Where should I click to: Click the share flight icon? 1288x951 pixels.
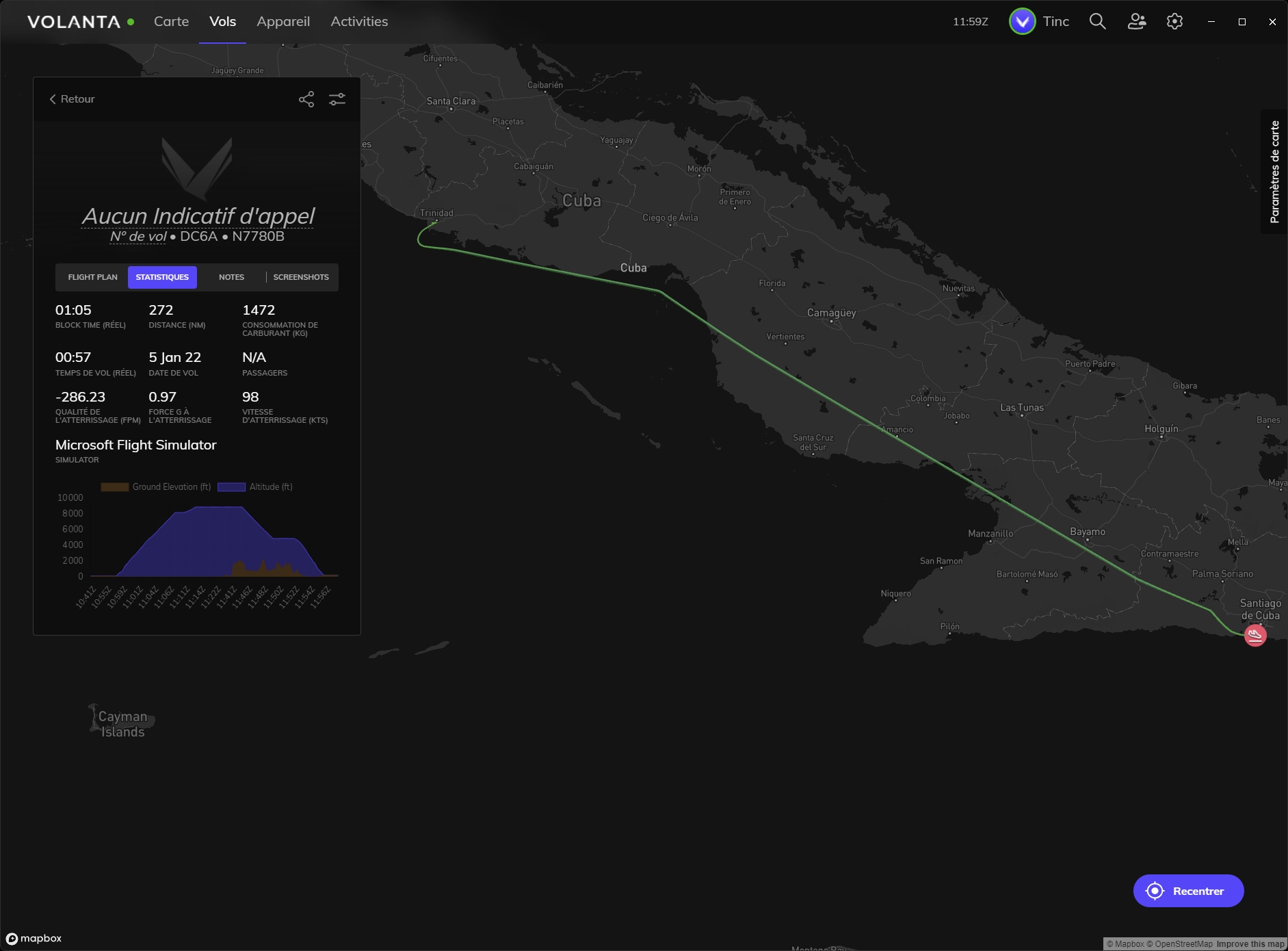coord(306,99)
